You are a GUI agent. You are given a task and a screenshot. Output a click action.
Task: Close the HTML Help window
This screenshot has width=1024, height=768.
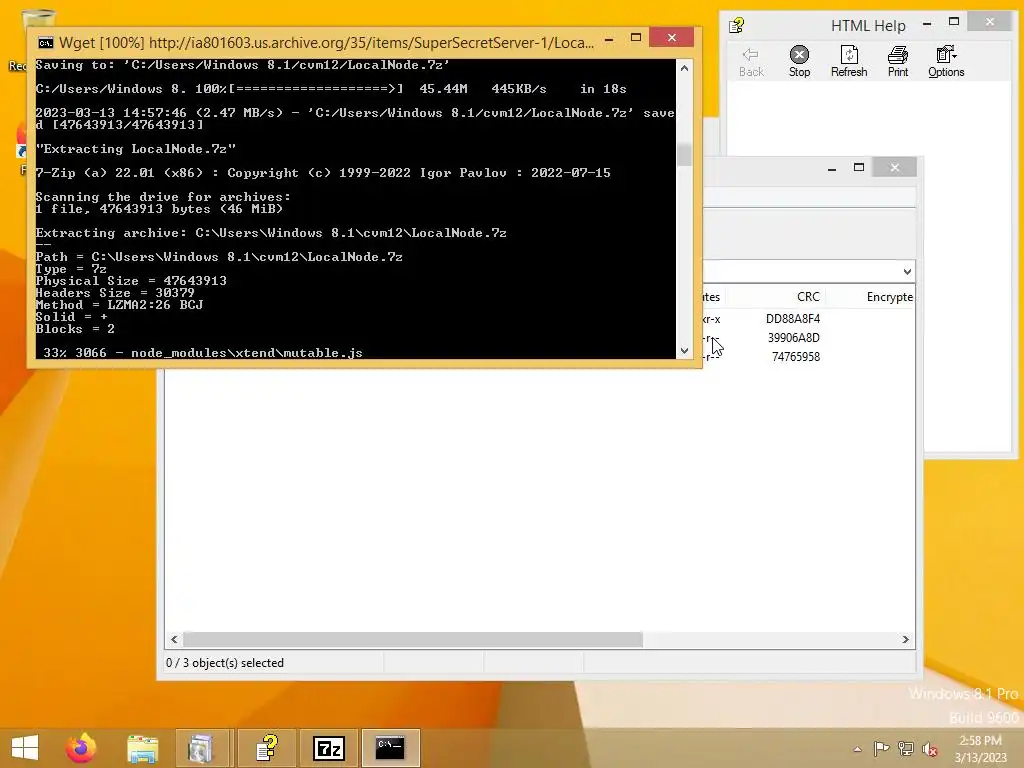(990, 22)
